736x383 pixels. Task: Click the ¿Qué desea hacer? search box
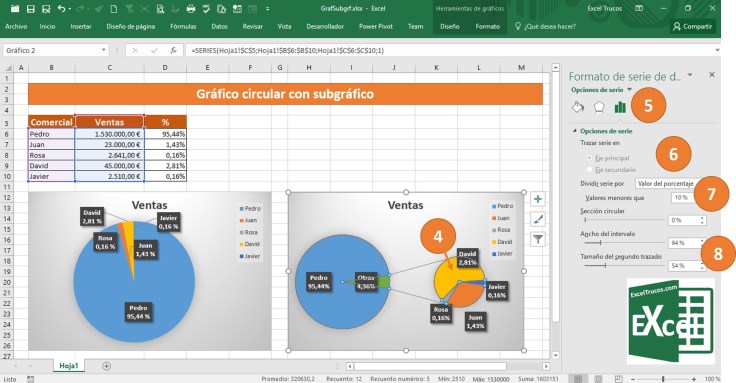545,27
